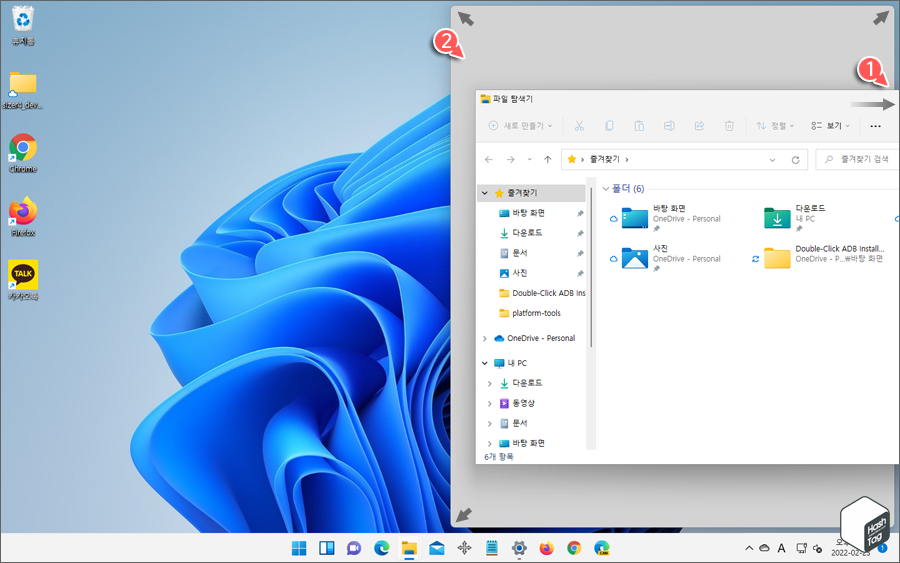Go up one folder level with up arrow
The image size is (900, 563).
[548, 160]
